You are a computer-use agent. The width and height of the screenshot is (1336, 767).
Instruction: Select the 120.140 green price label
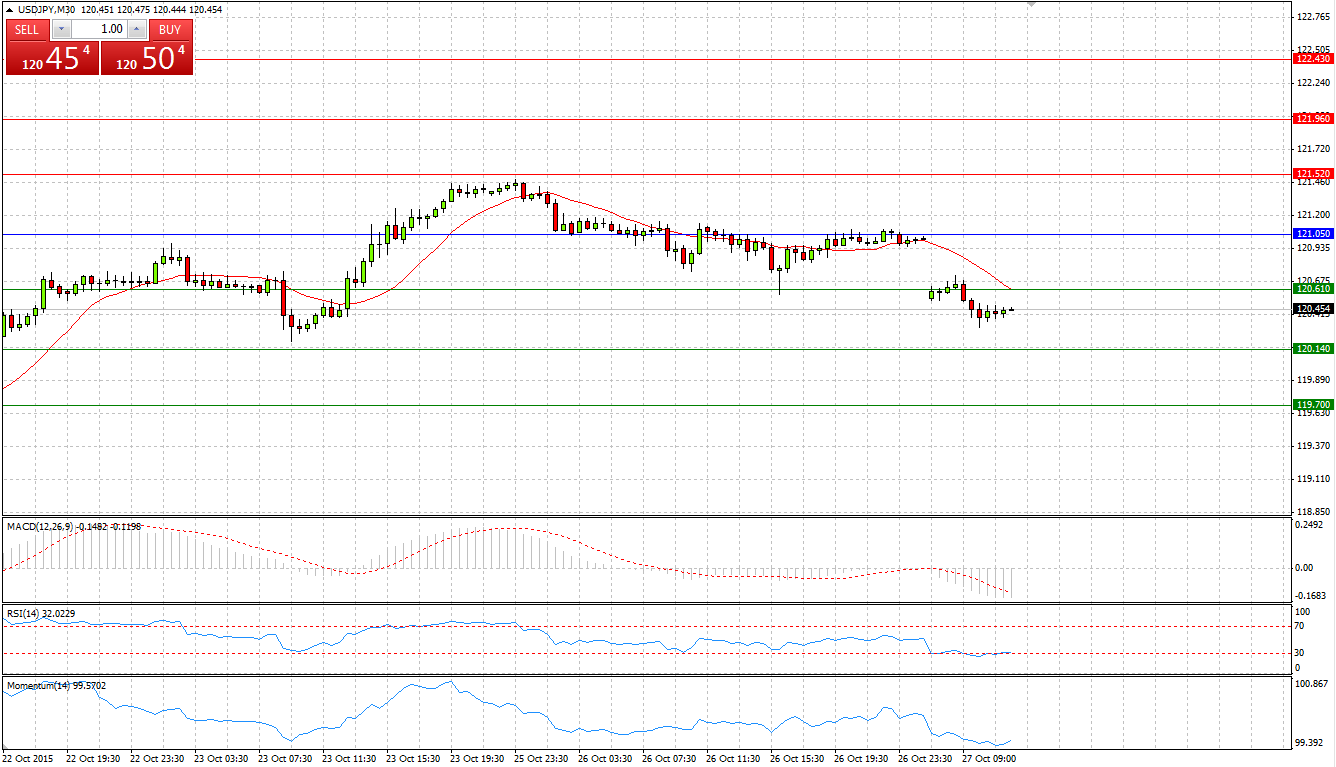coord(1313,349)
